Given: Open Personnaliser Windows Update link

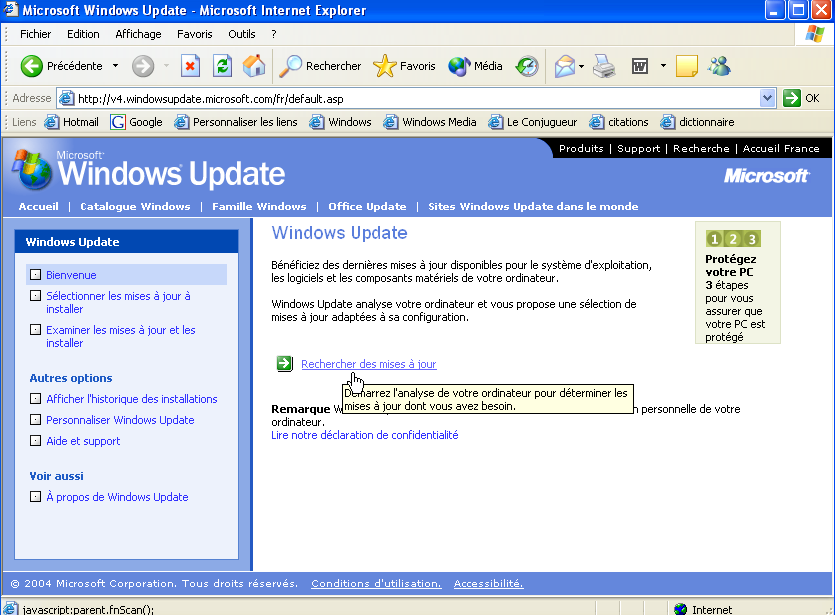Looking at the screenshot, I should (120, 420).
